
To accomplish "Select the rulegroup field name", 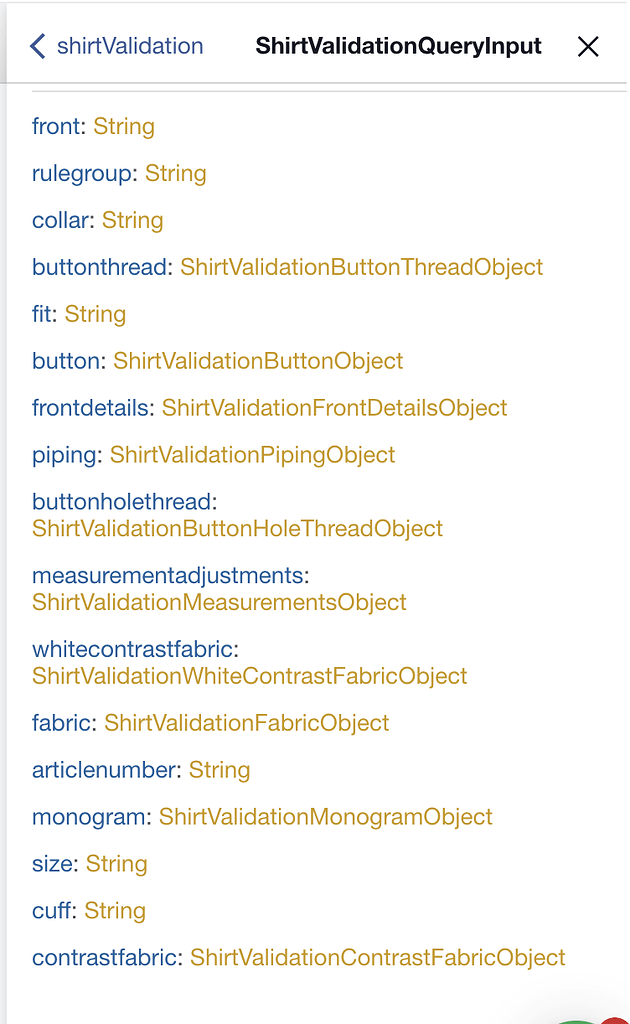I will (x=82, y=173).
